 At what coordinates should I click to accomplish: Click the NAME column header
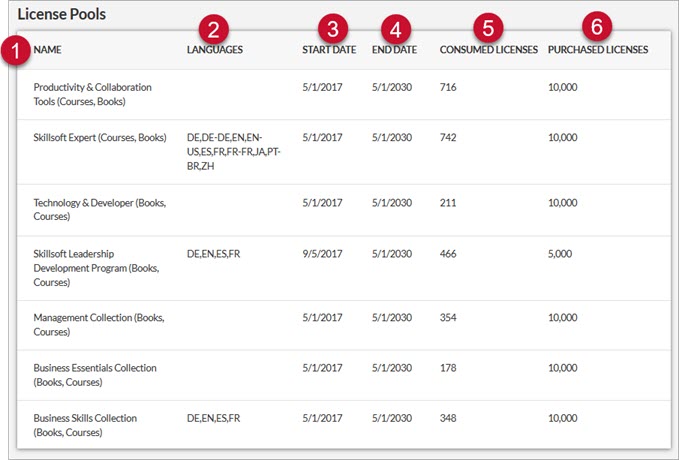pos(47,50)
